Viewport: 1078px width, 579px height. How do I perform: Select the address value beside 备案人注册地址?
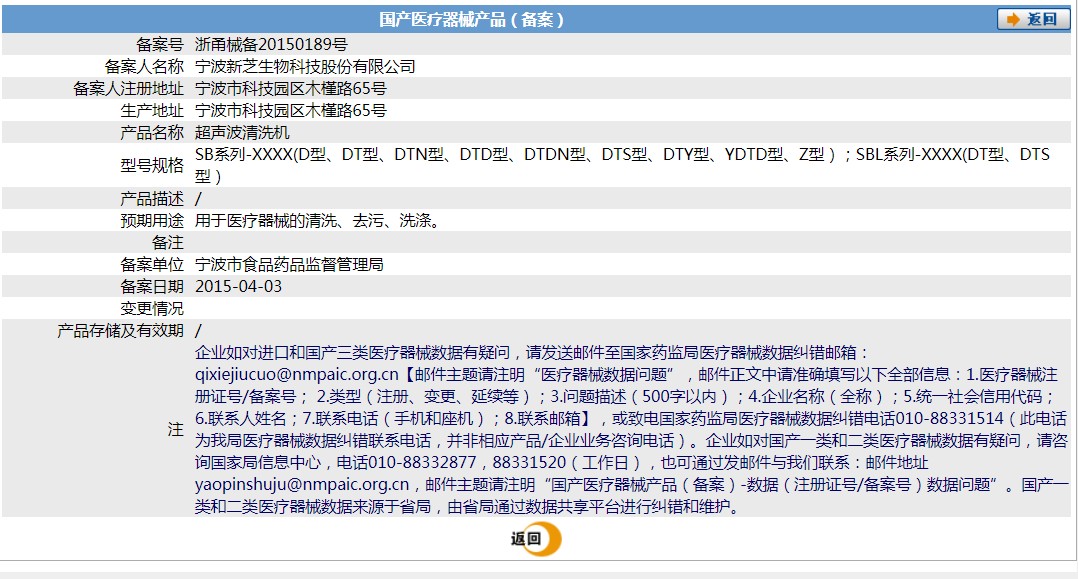click(x=291, y=89)
